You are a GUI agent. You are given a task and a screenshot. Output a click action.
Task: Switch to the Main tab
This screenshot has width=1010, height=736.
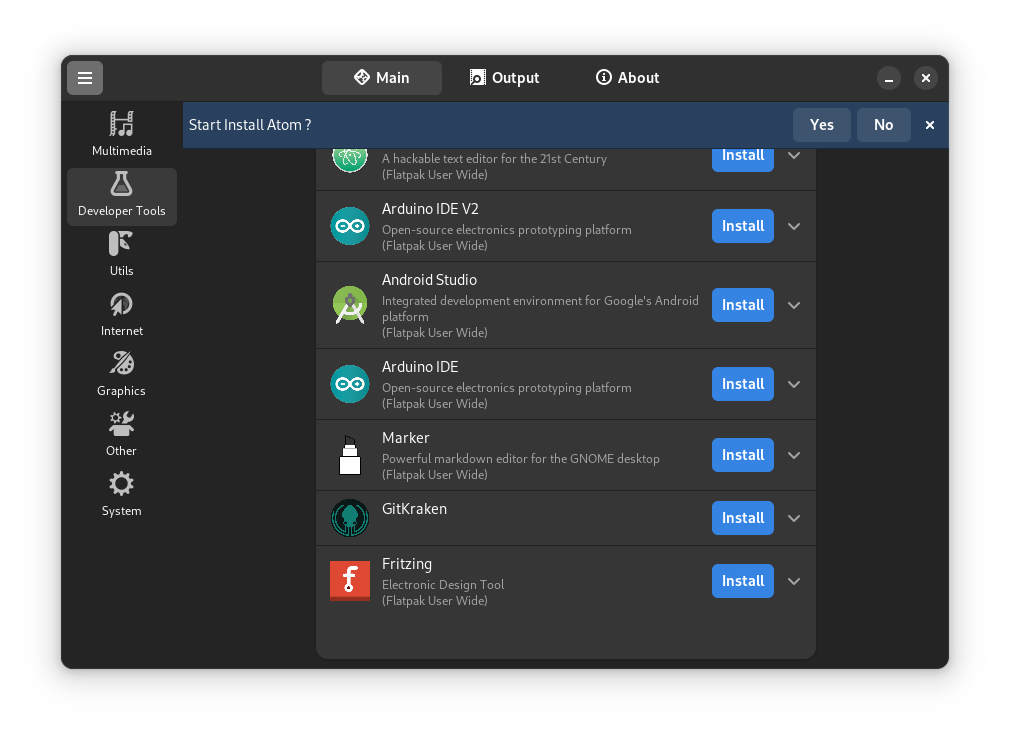pyautogui.click(x=382, y=78)
